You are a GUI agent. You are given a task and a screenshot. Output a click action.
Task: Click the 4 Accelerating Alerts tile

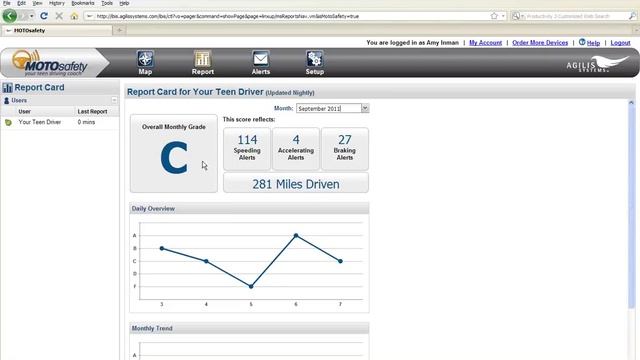pos(296,149)
